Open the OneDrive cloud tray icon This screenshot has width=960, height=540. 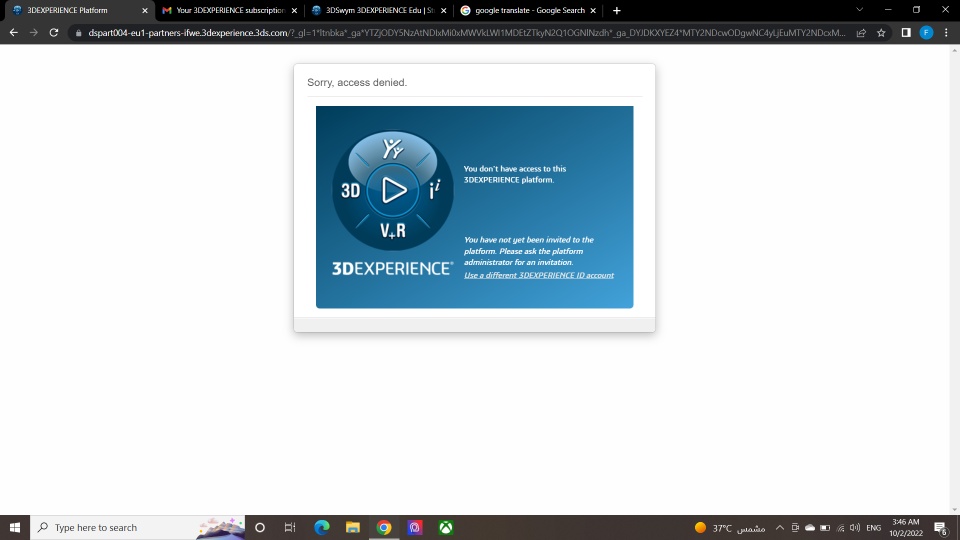[809, 528]
